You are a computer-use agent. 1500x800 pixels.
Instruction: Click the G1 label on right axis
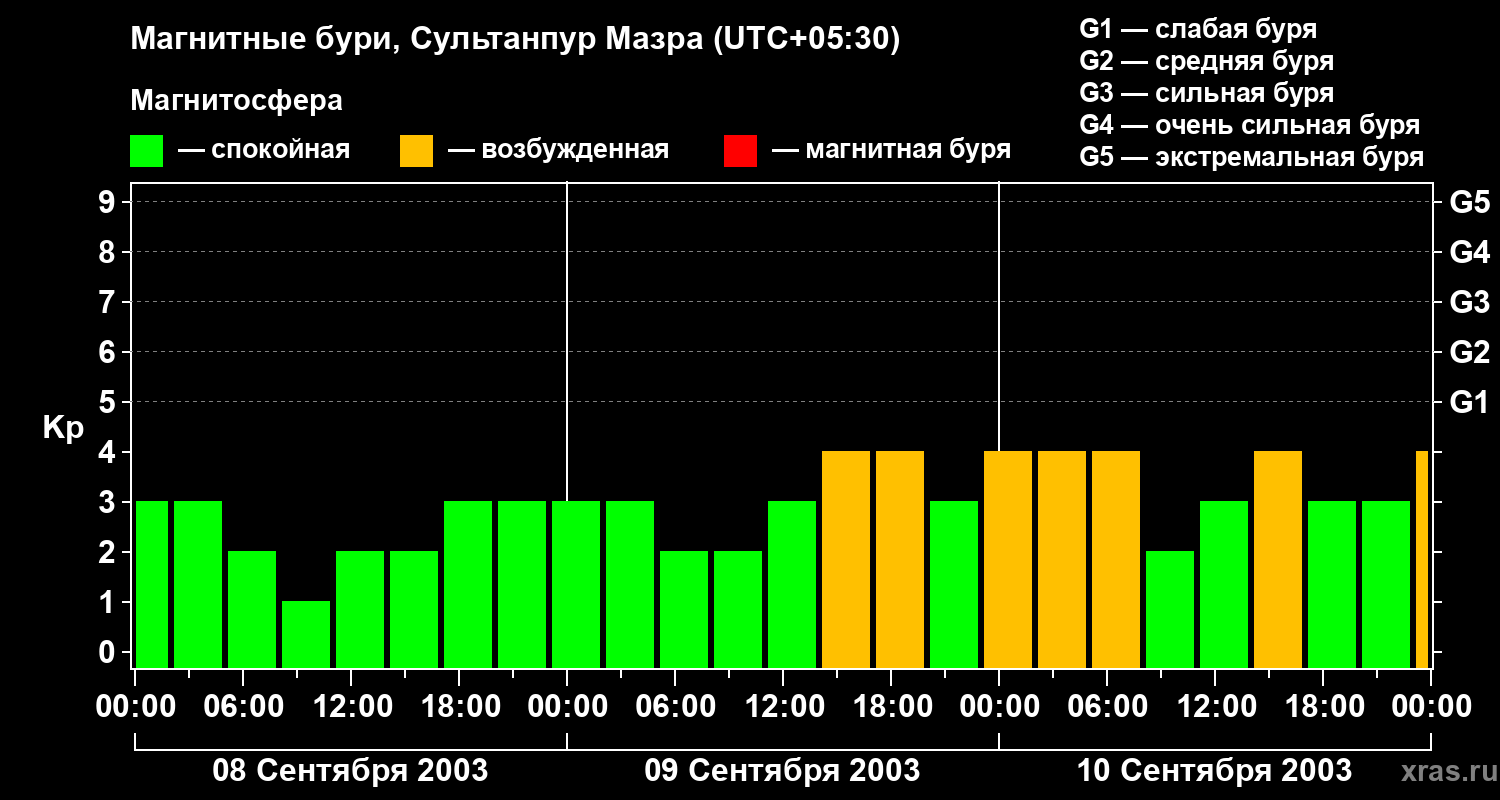pos(1469,402)
